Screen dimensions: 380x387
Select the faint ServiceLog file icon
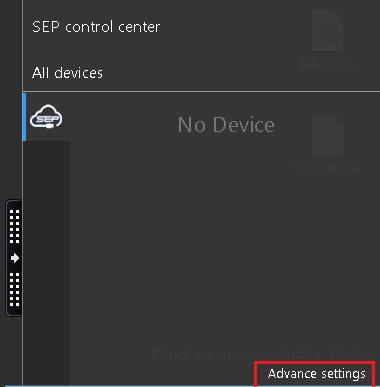coord(327,31)
